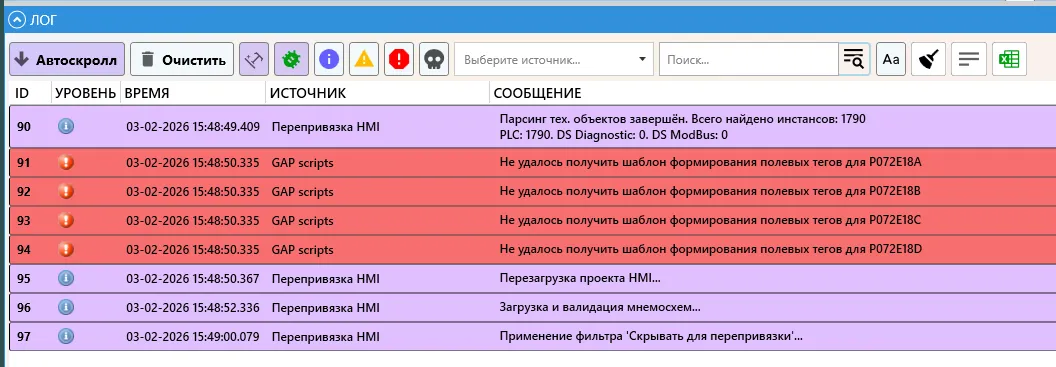Click the broom clear filter icon
Image resolution: width=1056 pixels, height=367 pixels.
coord(930,59)
